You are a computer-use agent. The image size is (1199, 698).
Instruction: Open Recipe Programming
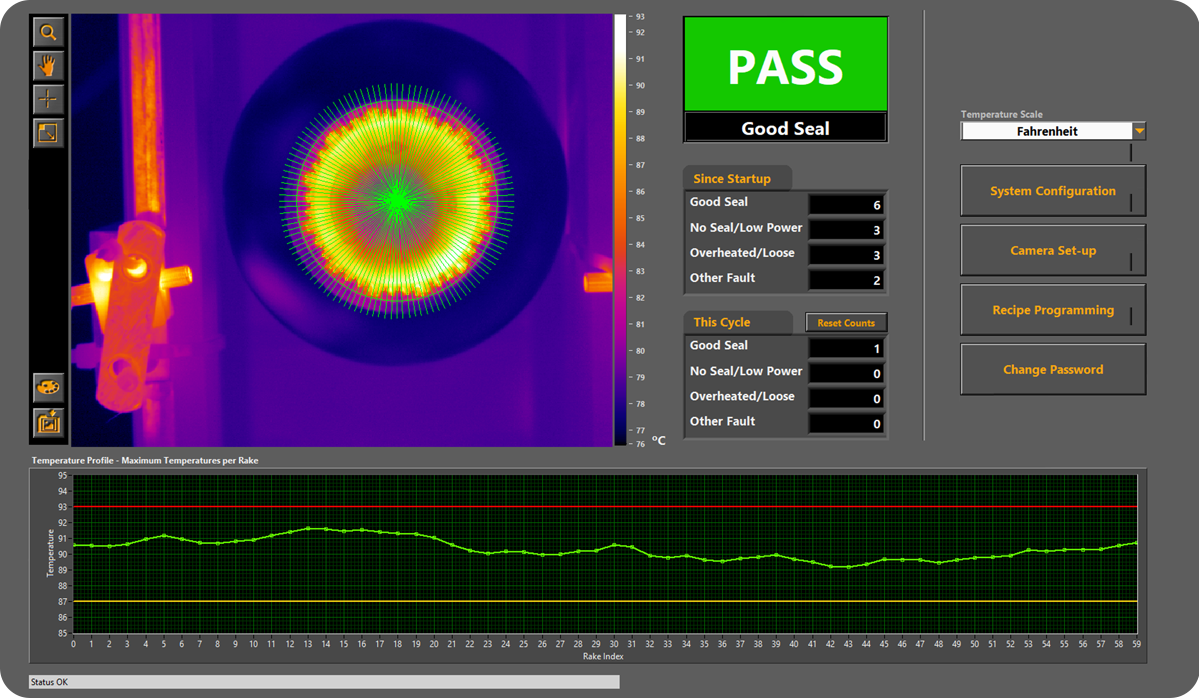pyautogui.click(x=1052, y=309)
